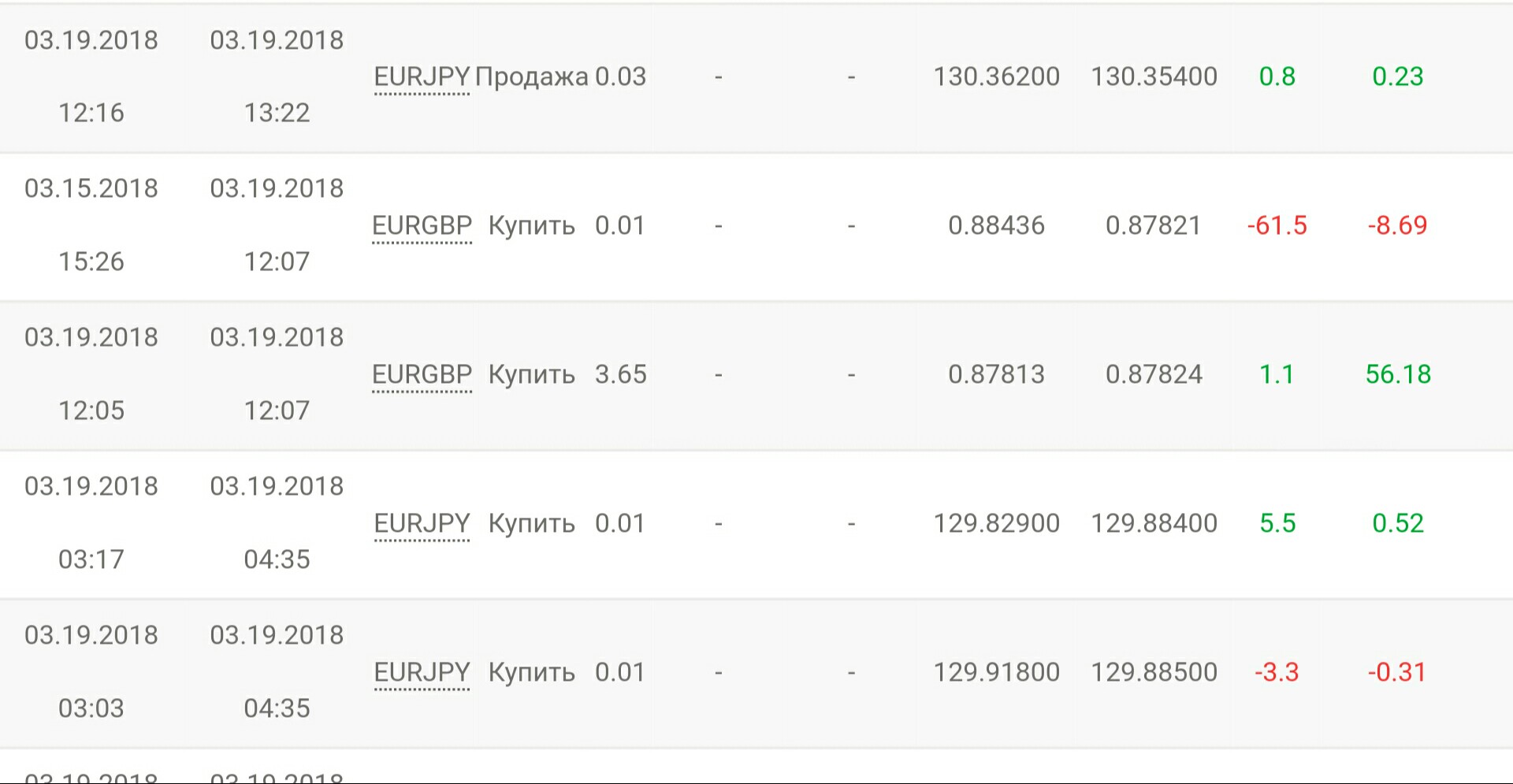Click the open date 03.15.2018

pos(91,188)
